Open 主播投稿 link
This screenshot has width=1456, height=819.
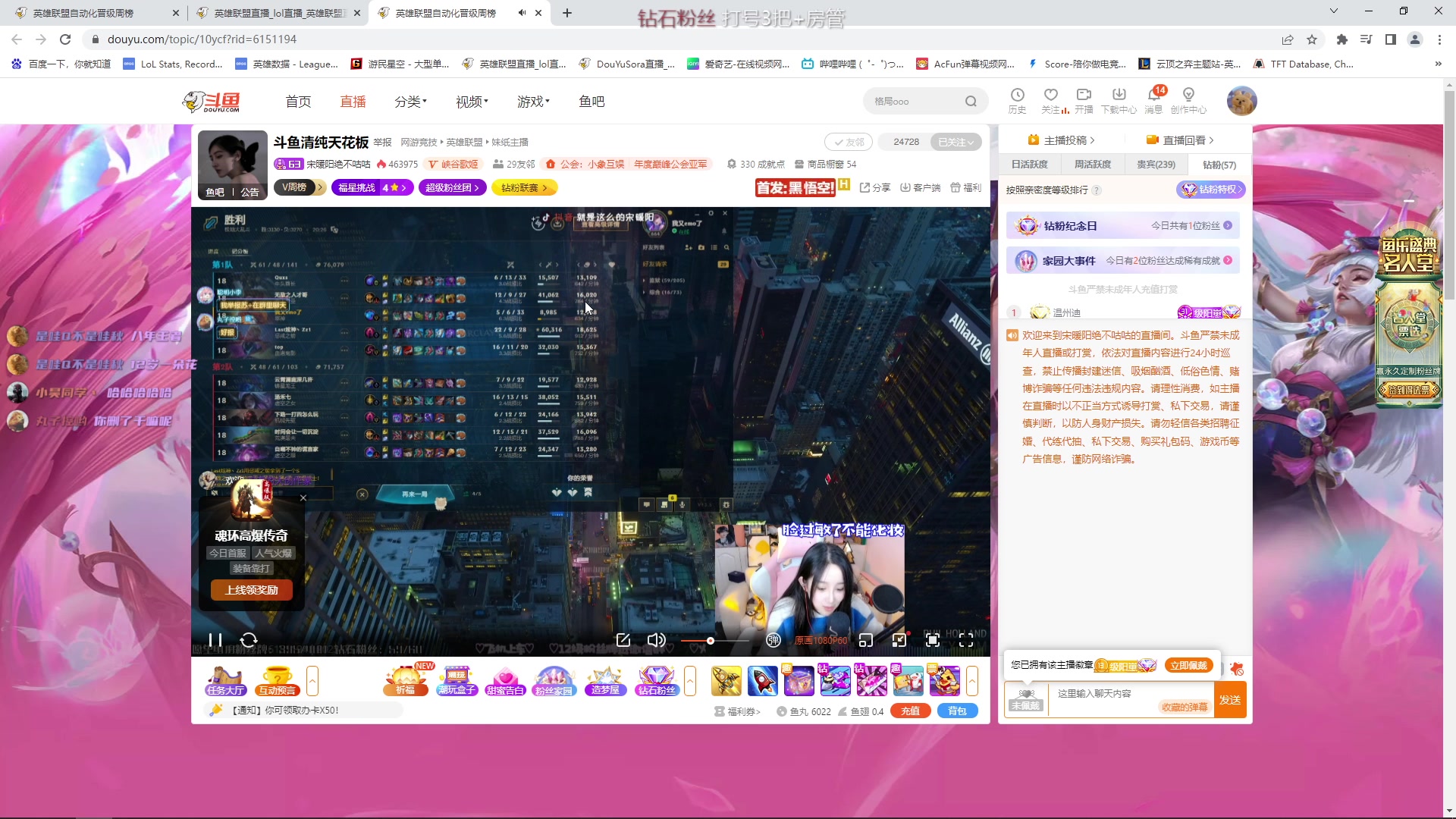point(1061,140)
